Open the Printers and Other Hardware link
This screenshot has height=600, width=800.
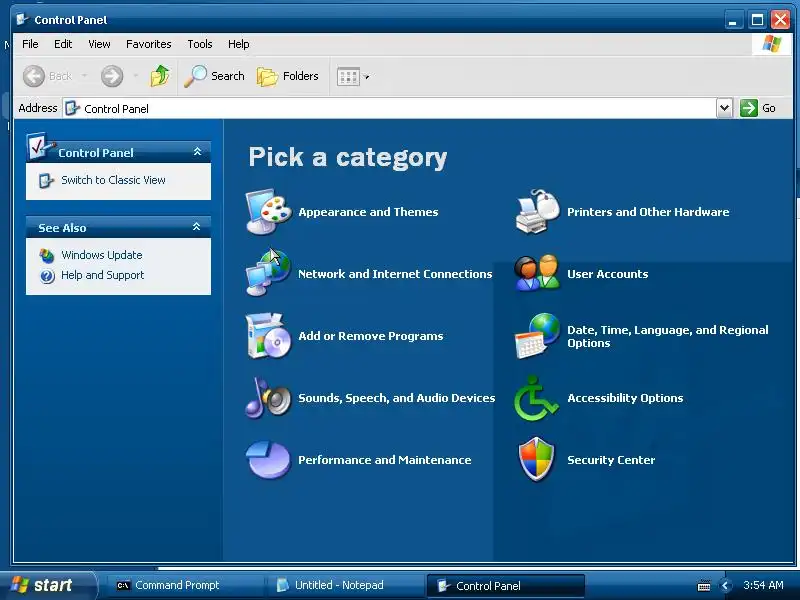[x=648, y=212]
